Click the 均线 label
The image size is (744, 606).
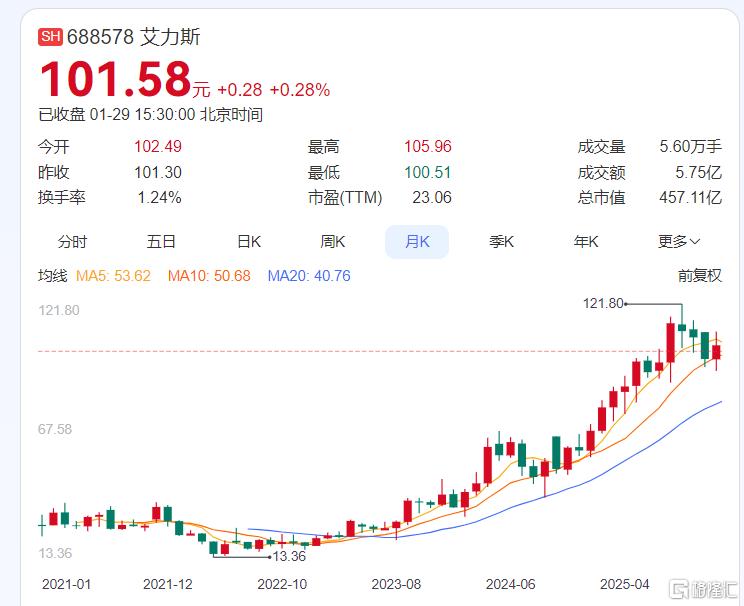click(x=53, y=276)
